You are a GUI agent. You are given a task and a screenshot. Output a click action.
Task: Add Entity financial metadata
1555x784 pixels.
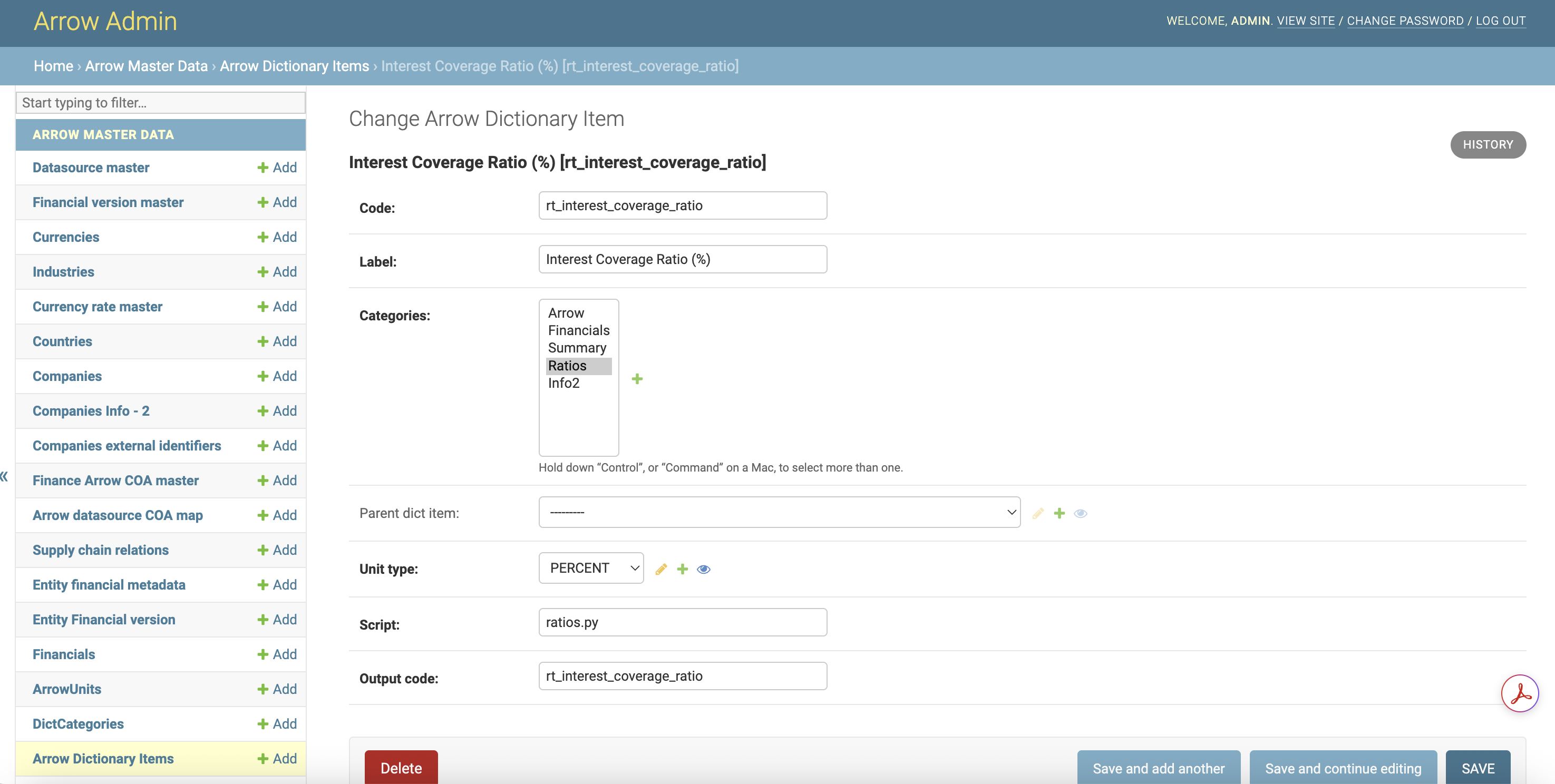[x=277, y=585]
